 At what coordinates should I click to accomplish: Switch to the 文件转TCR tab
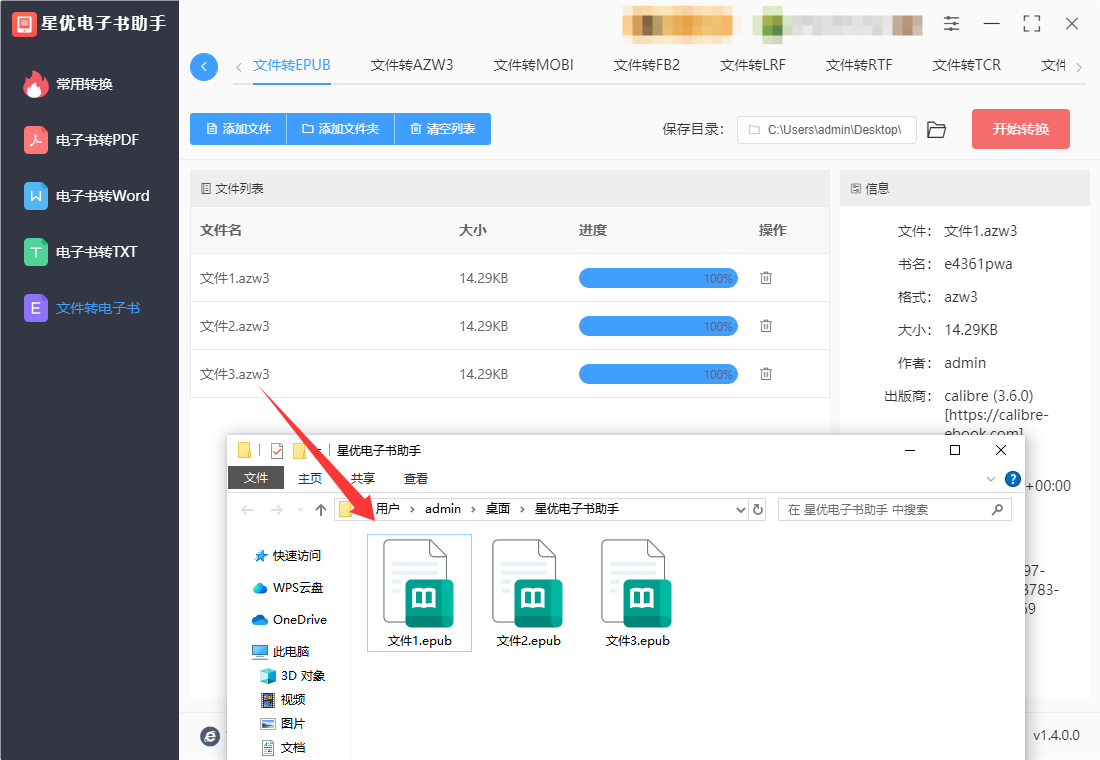click(x=967, y=65)
